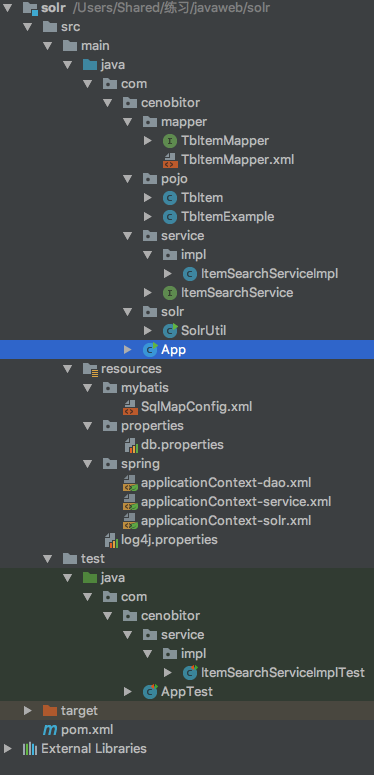374x775 pixels.
Task: Select db.properties file name
Action: pos(182,444)
